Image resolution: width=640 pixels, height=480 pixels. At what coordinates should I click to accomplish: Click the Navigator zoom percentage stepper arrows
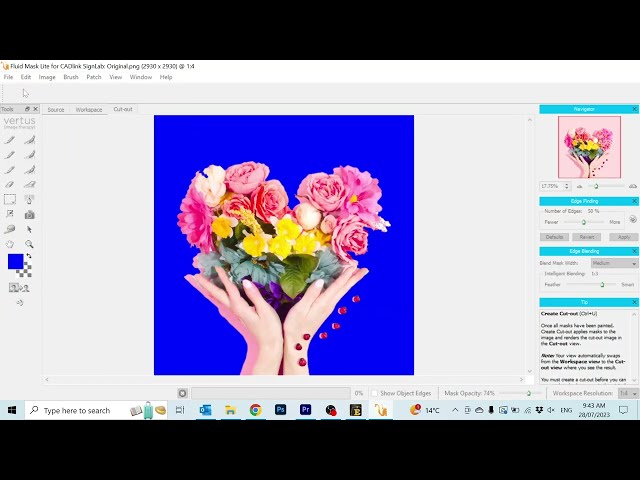click(x=567, y=186)
